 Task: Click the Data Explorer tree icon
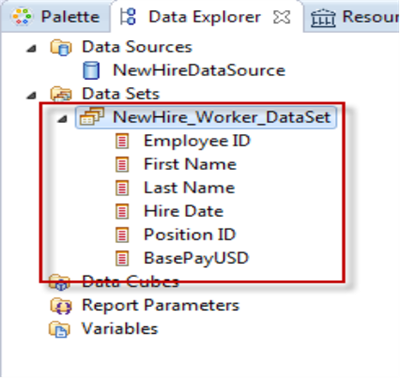(128, 17)
